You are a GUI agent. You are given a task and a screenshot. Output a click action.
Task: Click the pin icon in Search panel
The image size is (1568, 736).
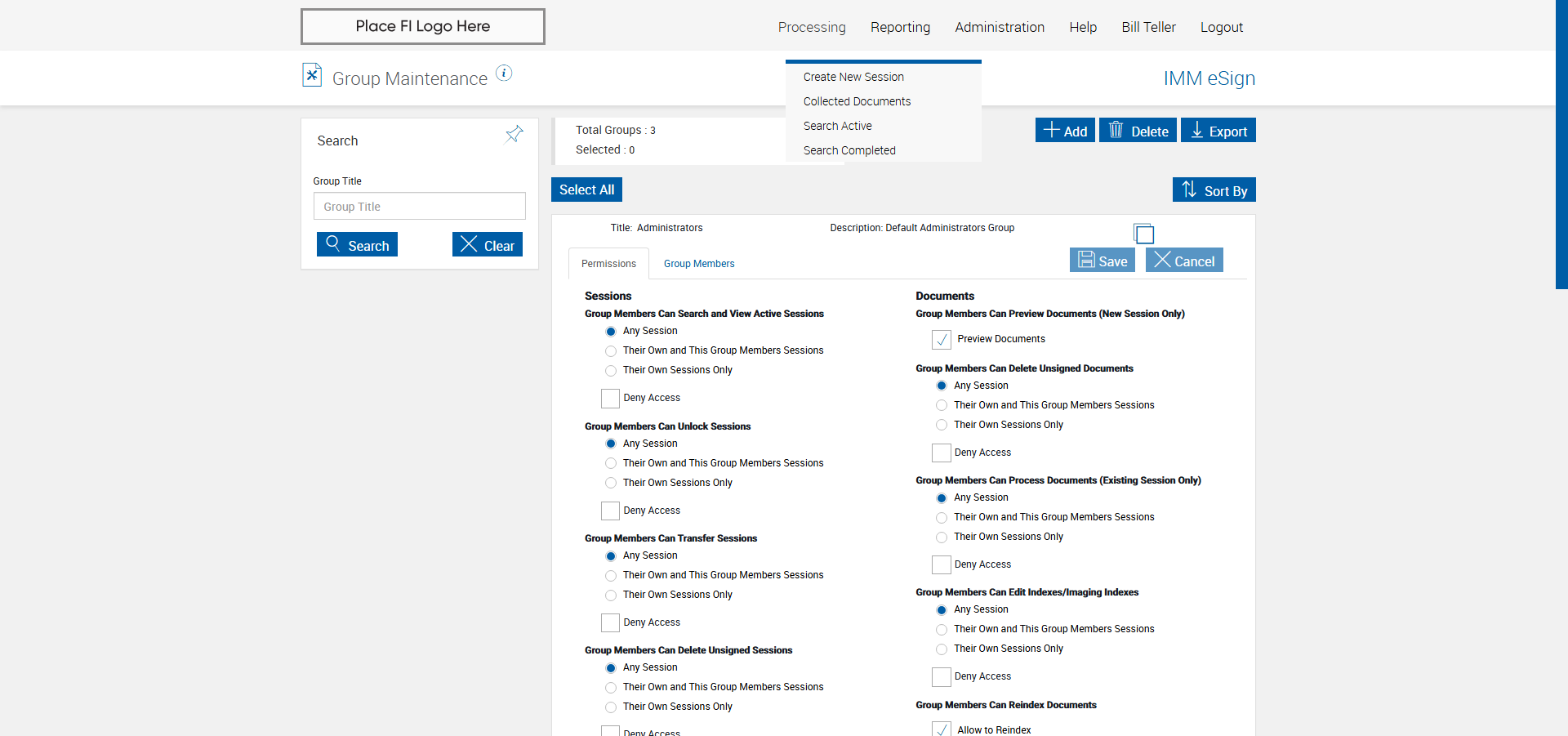pos(514,134)
